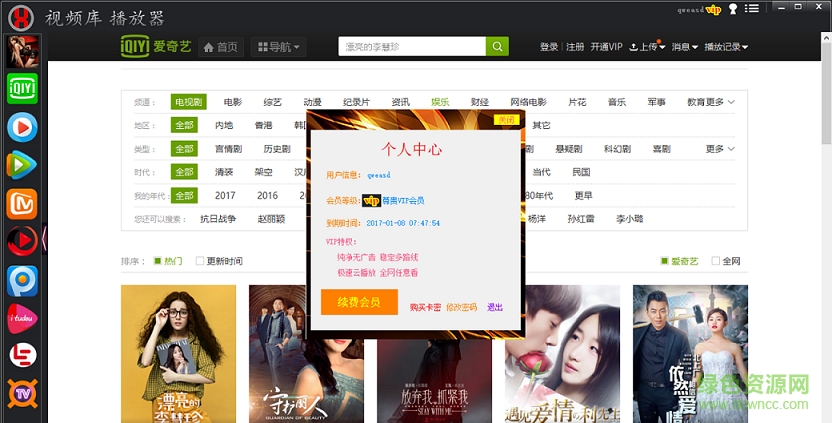Open the PPTV sidebar icon
The height and width of the screenshot is (423, 832).
[x=22, y=281]
